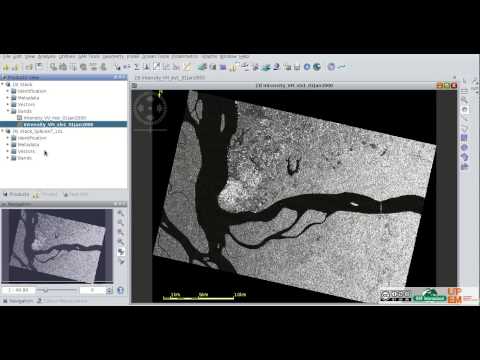The height and width of the screenshot is (360, 480).
Task: Select the magnifier tool in right toolbar
Action: click(x=465, y=100)
